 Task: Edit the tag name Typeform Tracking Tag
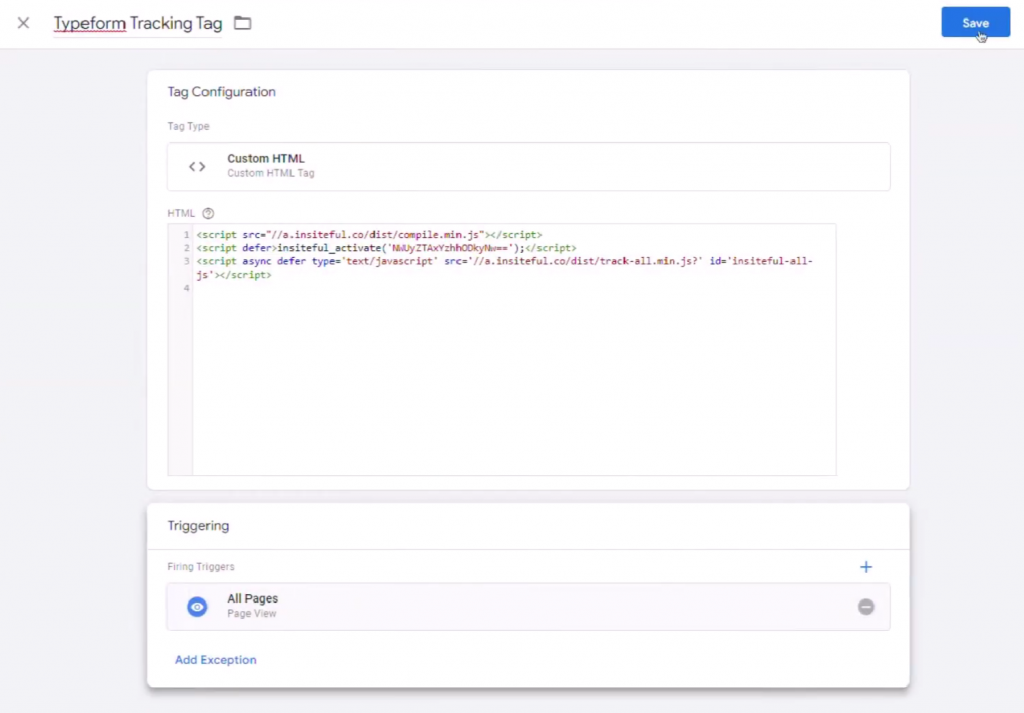pos(138,24)
